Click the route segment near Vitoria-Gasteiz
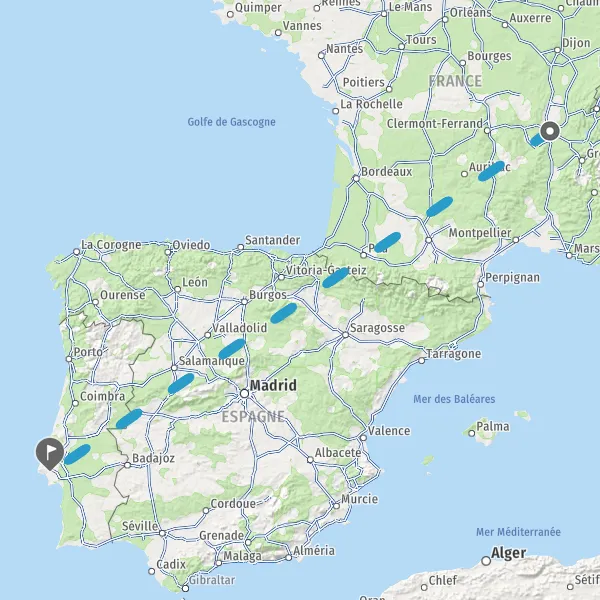600x600 pixels. pos(336,277)
